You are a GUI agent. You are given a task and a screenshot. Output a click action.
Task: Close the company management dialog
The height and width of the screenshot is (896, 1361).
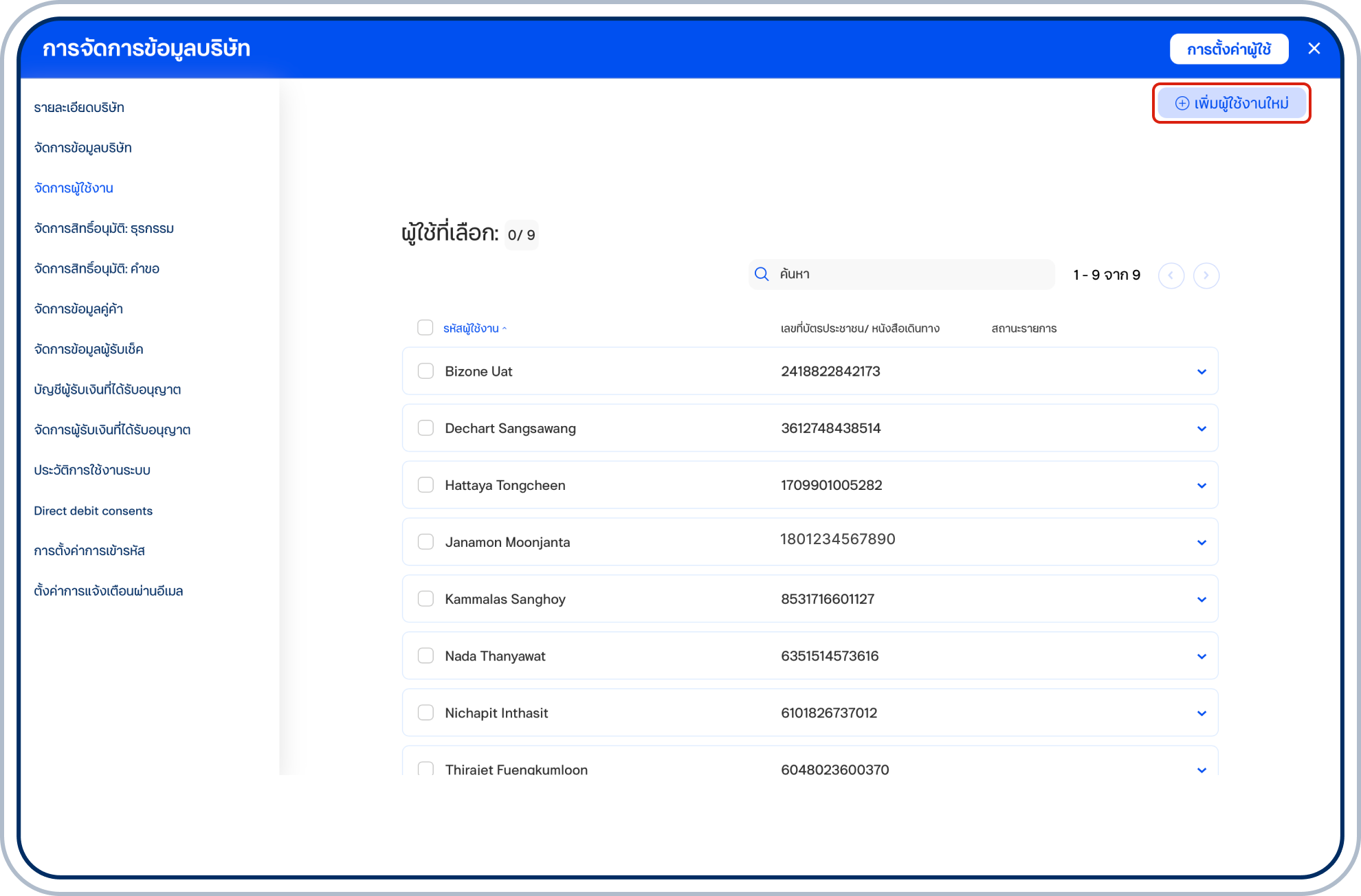[1314, 49]
